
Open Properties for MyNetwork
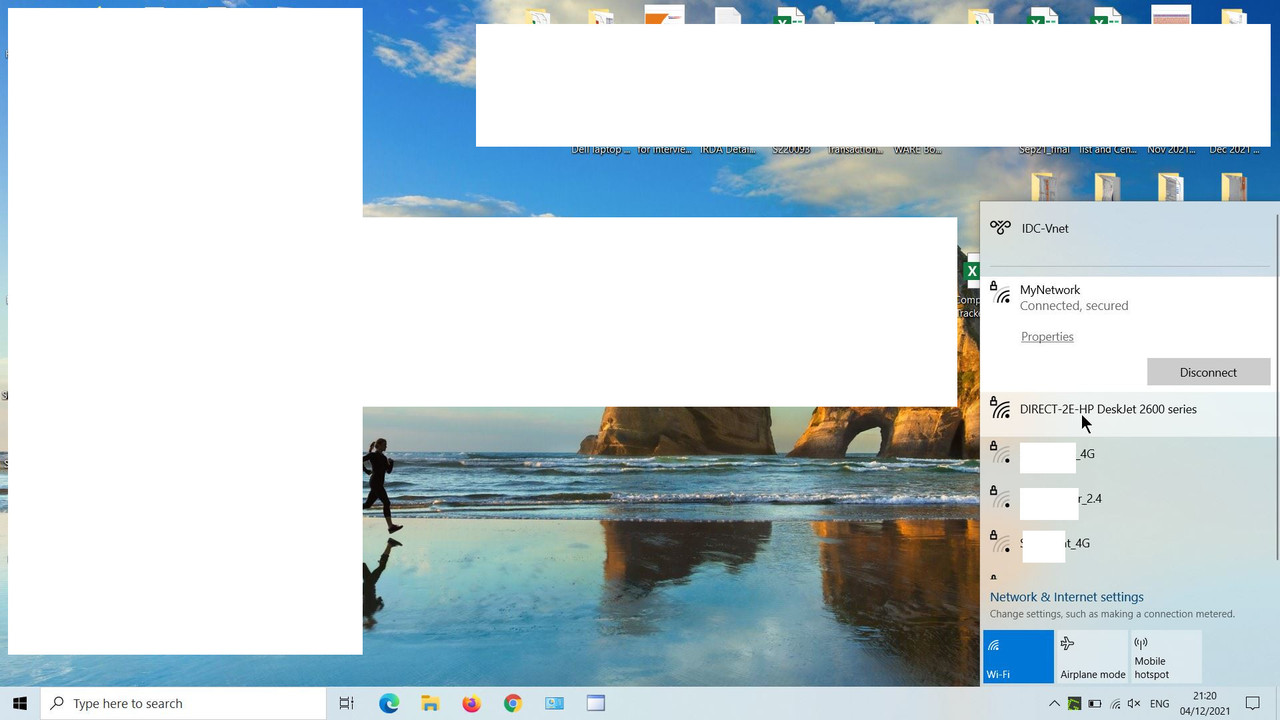[1047, 337]
